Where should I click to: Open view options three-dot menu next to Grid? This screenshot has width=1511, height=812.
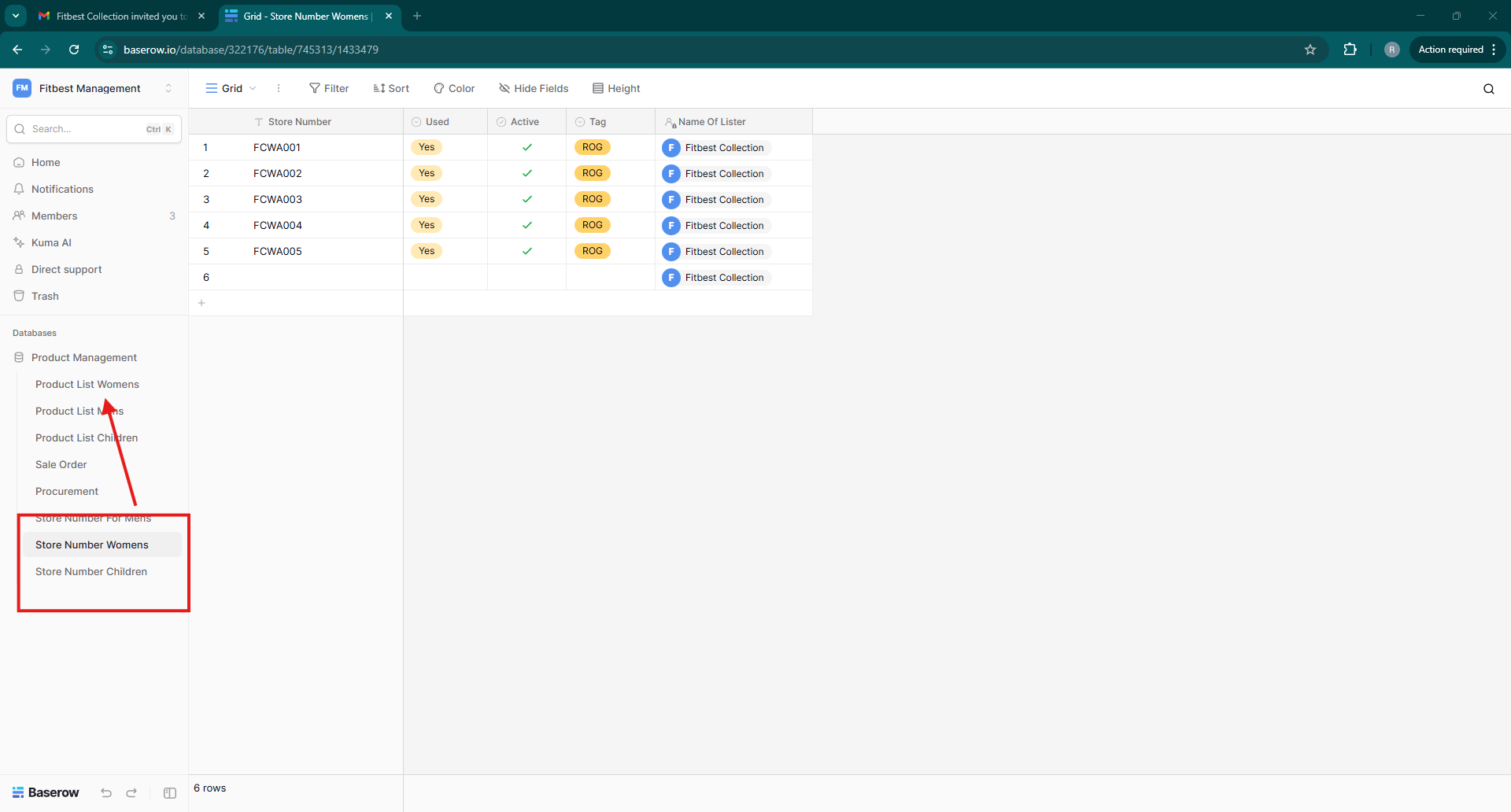[x=279, y=88]
